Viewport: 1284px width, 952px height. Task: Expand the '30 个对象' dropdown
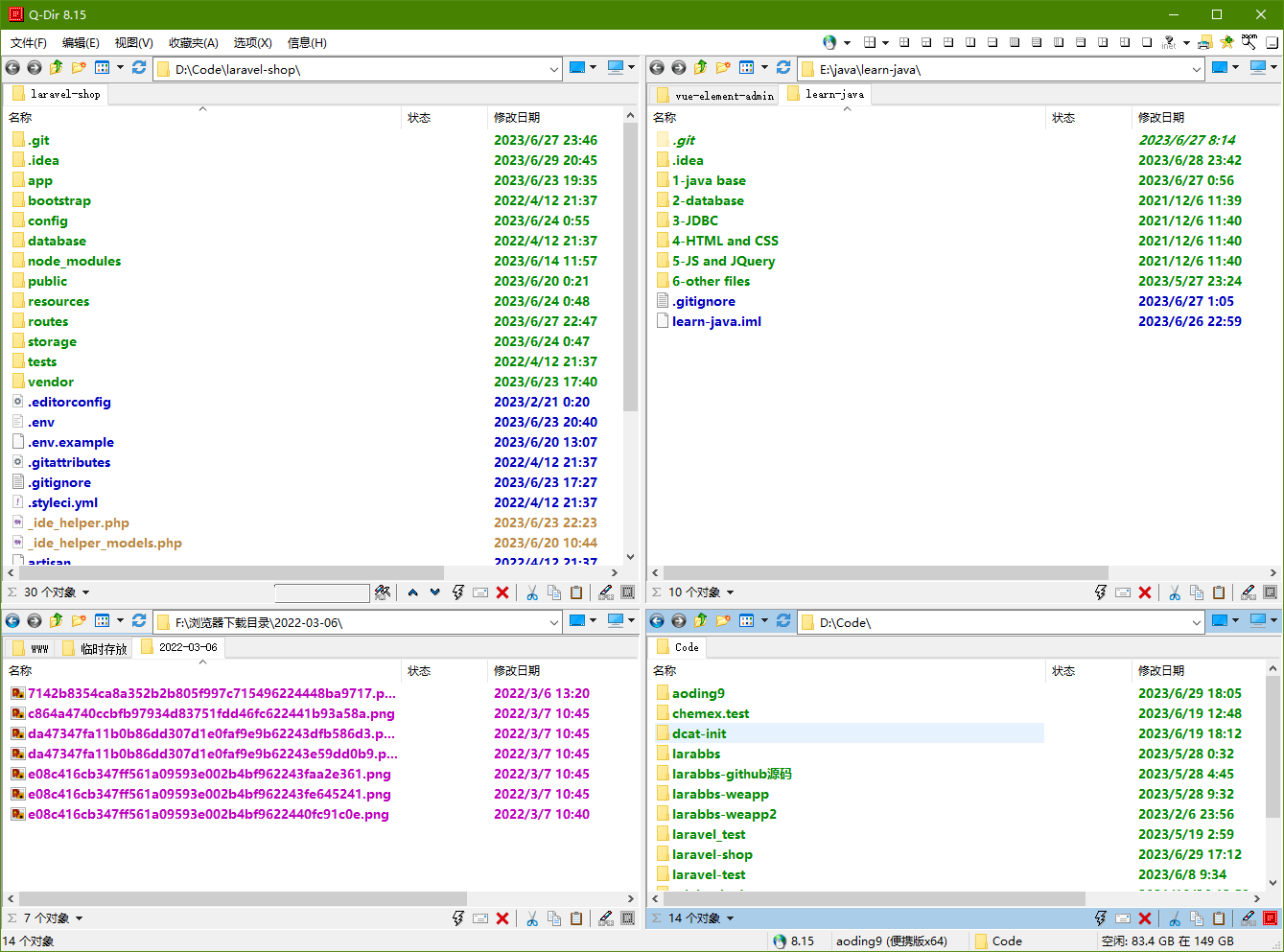(85, 592)
